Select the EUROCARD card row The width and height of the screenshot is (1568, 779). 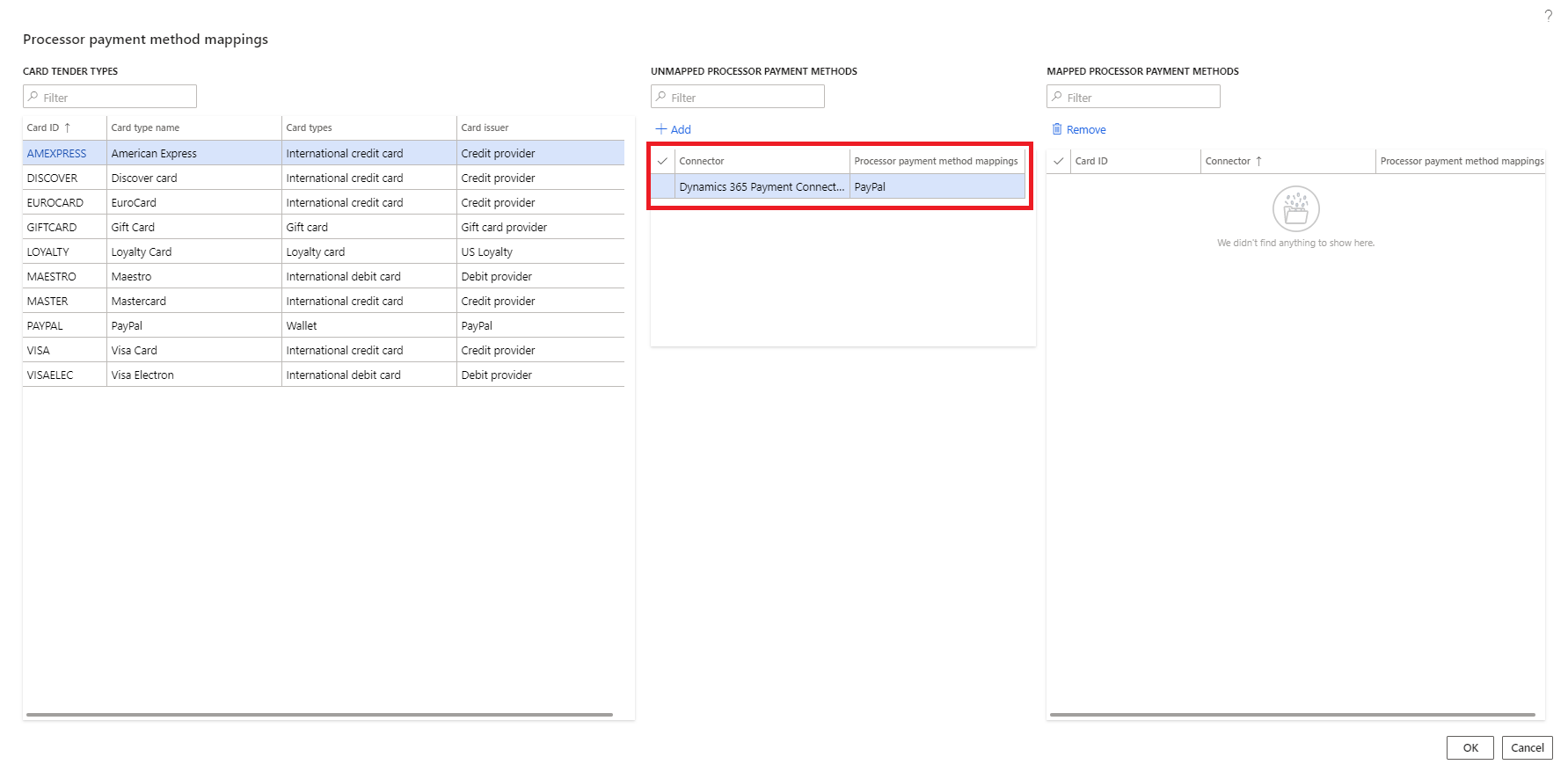tap(324, 202)
